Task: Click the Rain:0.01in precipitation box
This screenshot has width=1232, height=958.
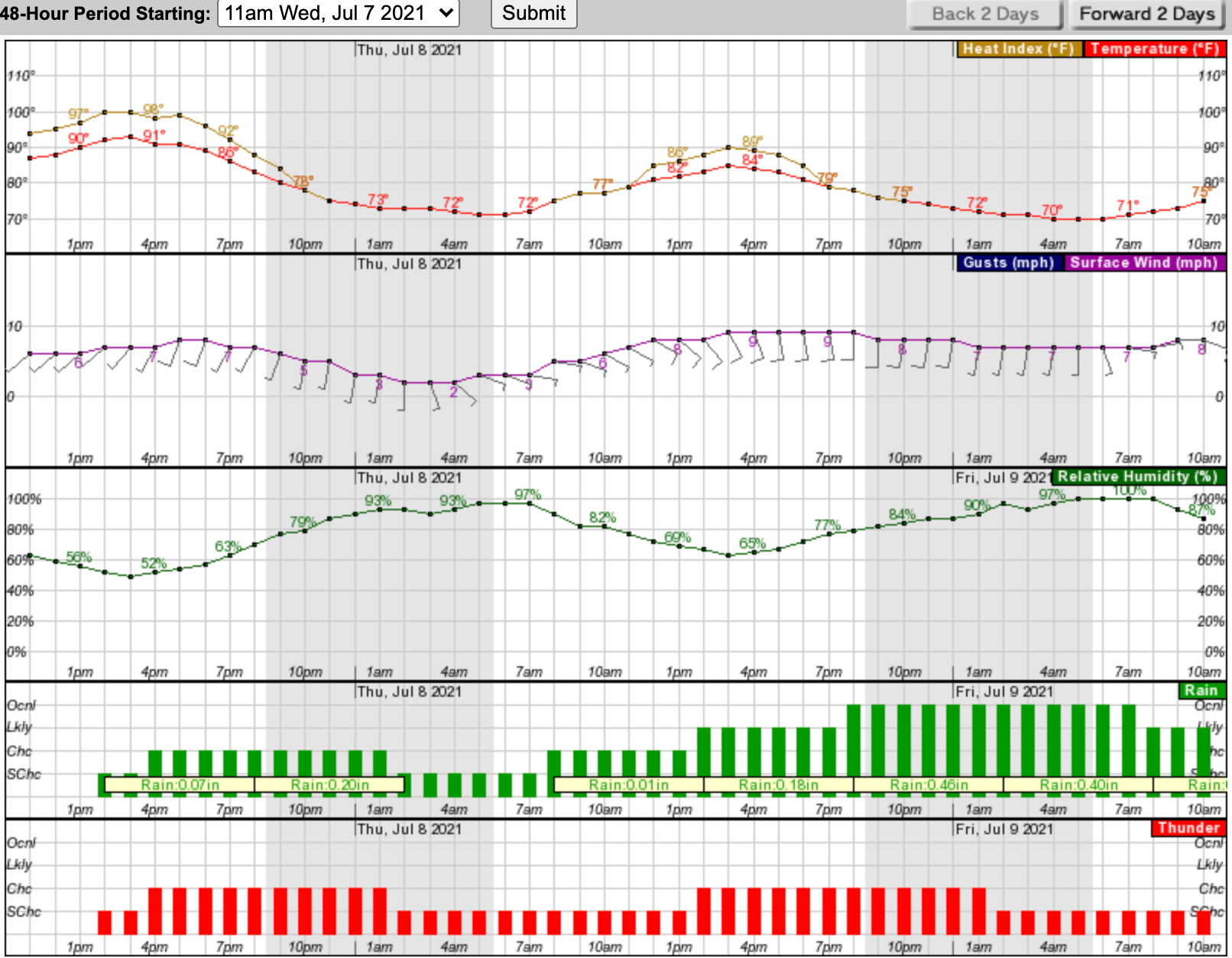Action: point(629,785)
